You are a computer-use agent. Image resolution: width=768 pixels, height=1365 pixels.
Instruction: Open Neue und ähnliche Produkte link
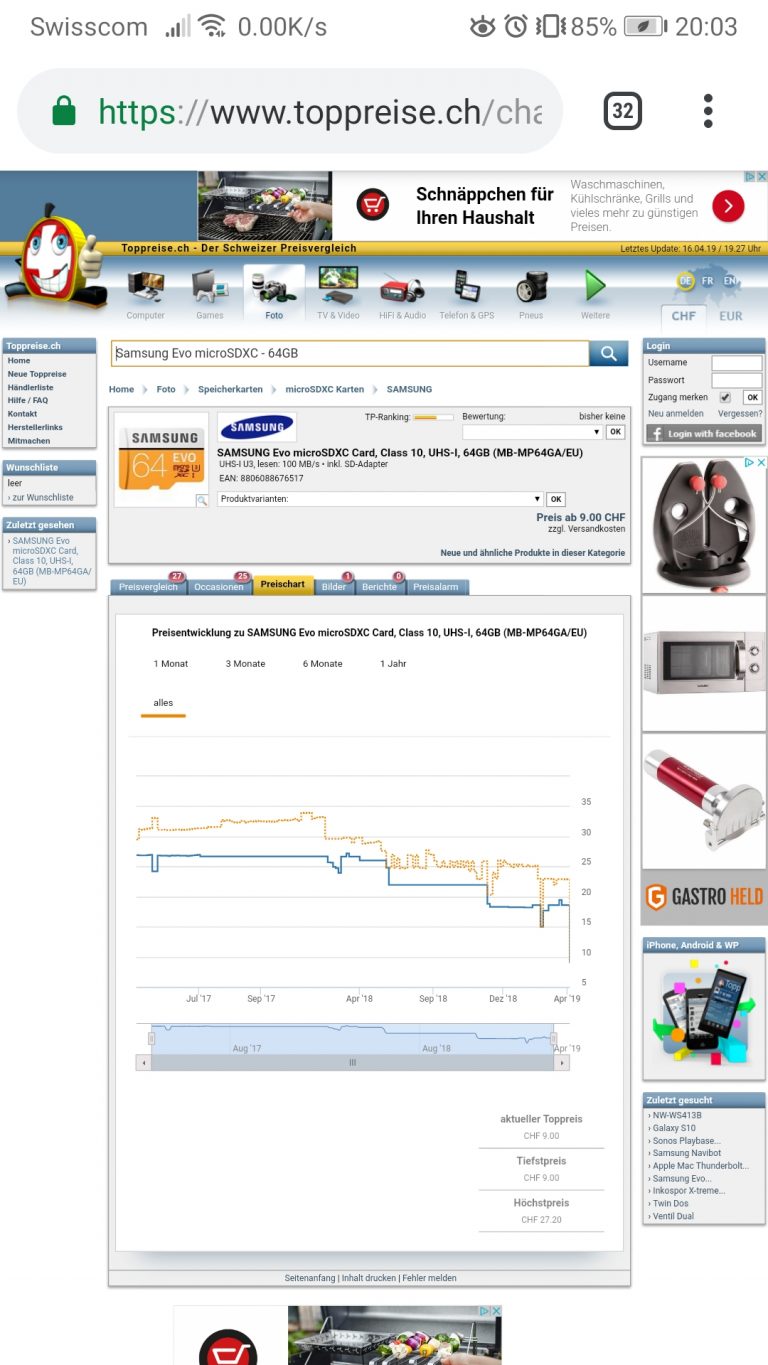pos(533,553)
